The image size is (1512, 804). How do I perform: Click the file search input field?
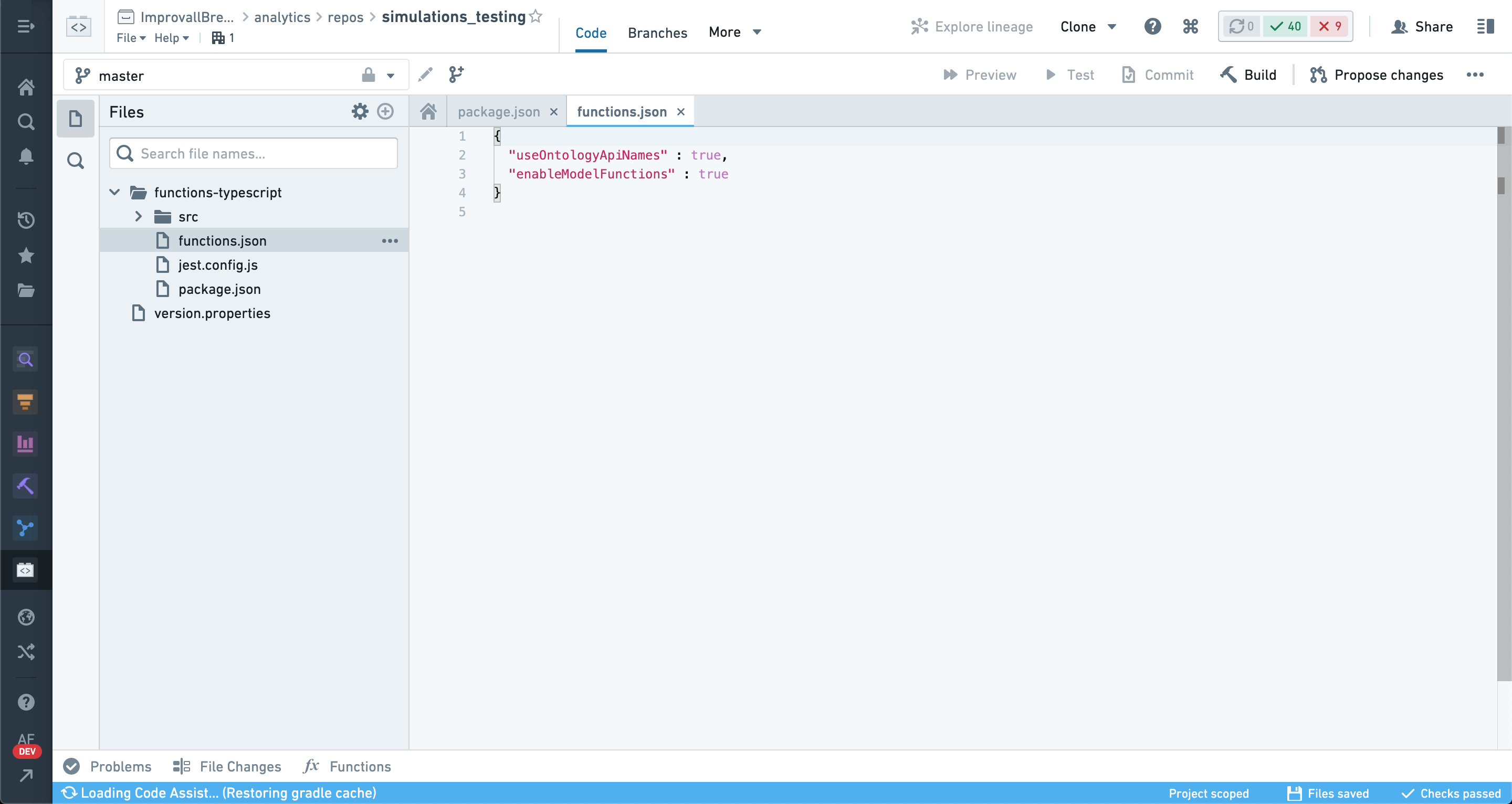253,153
